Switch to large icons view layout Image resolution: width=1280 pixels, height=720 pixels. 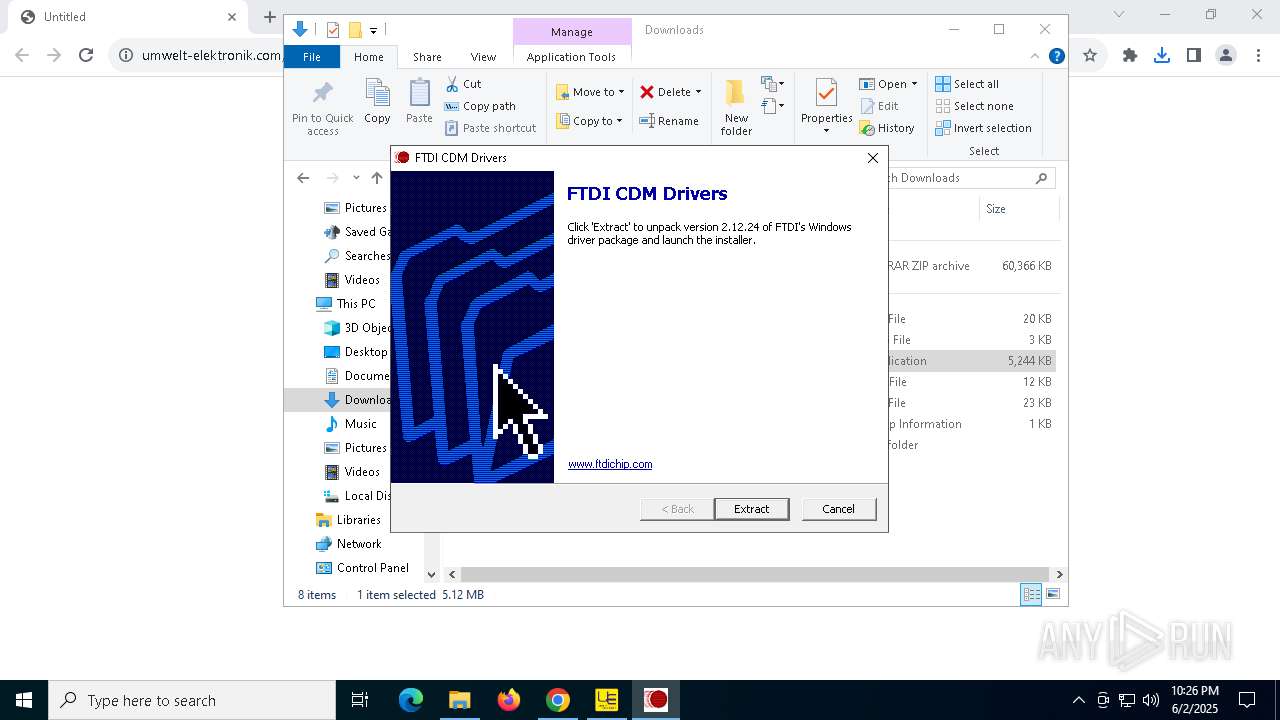tap(1053, 594)
